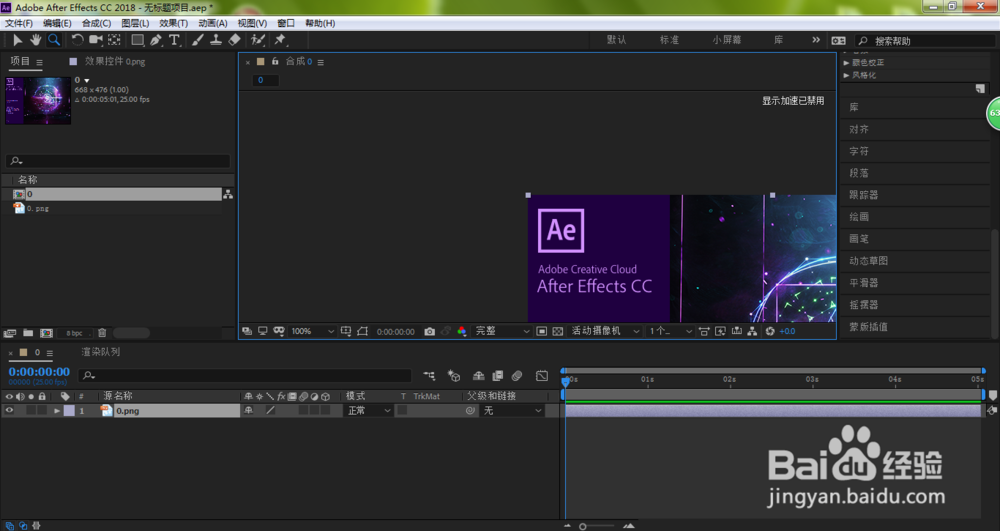Select the Horizontal Type tool
The image size is (1000, 531).
[x=174, y=40]
